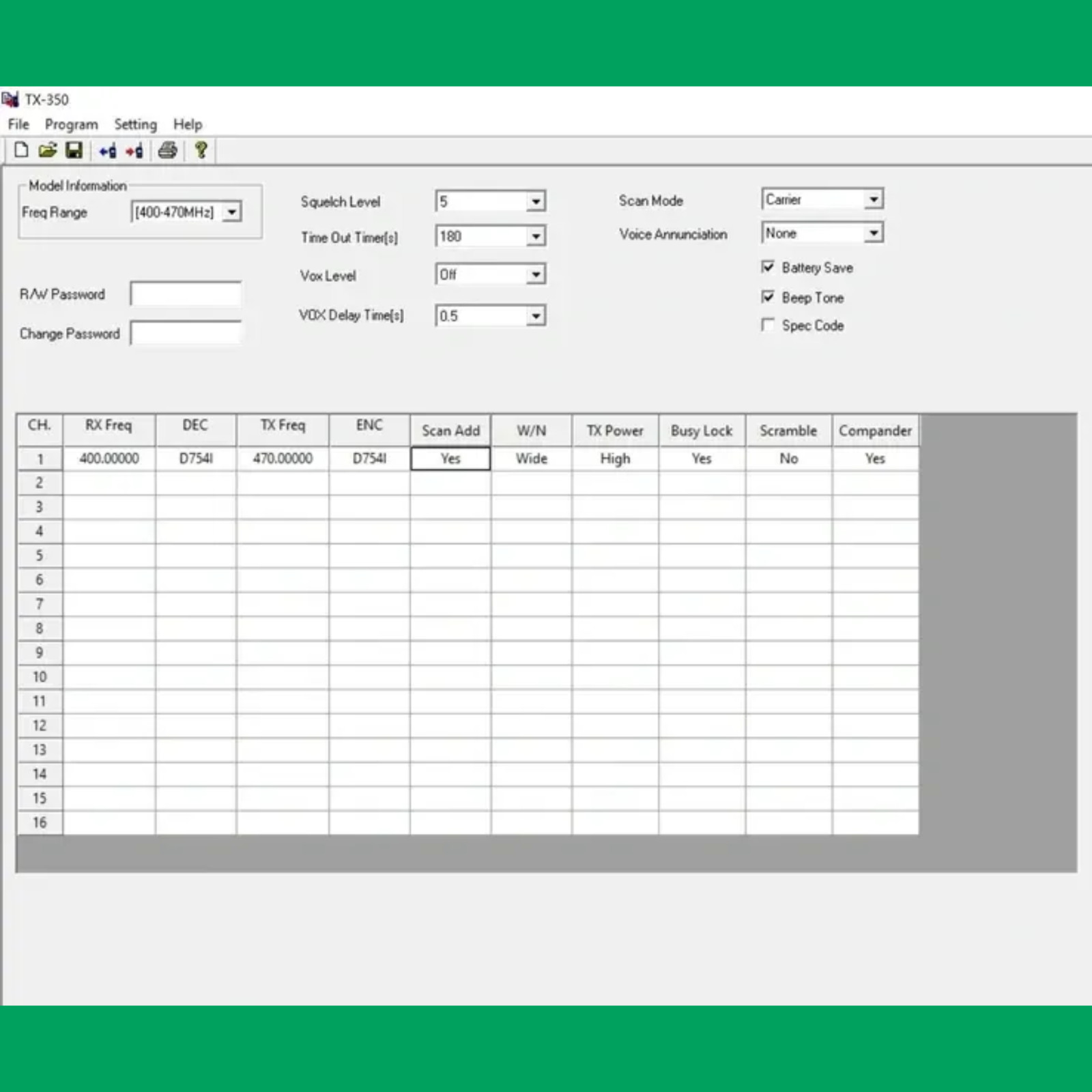Open the Freq Range dropdown
Screen dimensions: 1092x1092
[x=232, y=212]
